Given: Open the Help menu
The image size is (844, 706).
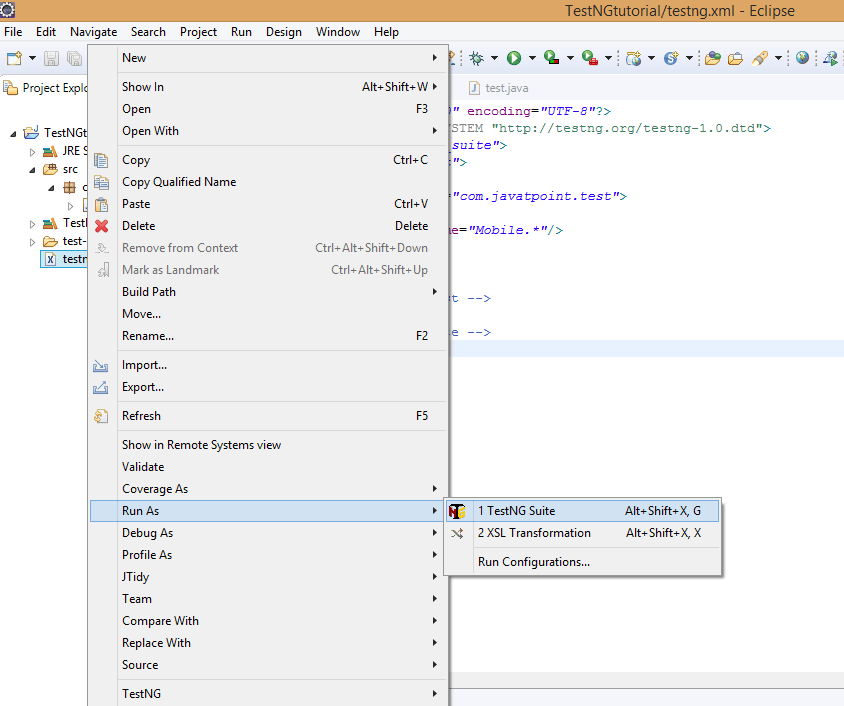Looking at the screenshot, I should [386, 32].
